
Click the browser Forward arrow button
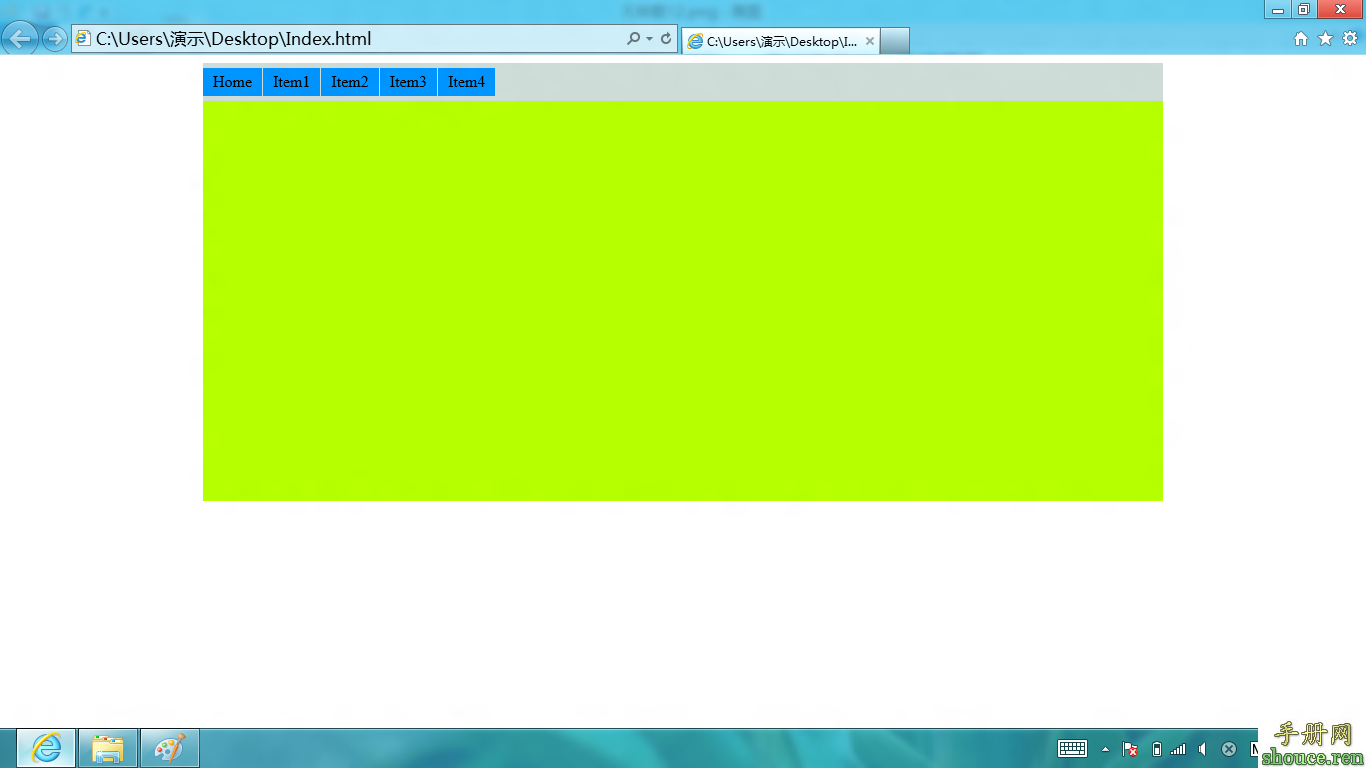(x=55, y=39)
